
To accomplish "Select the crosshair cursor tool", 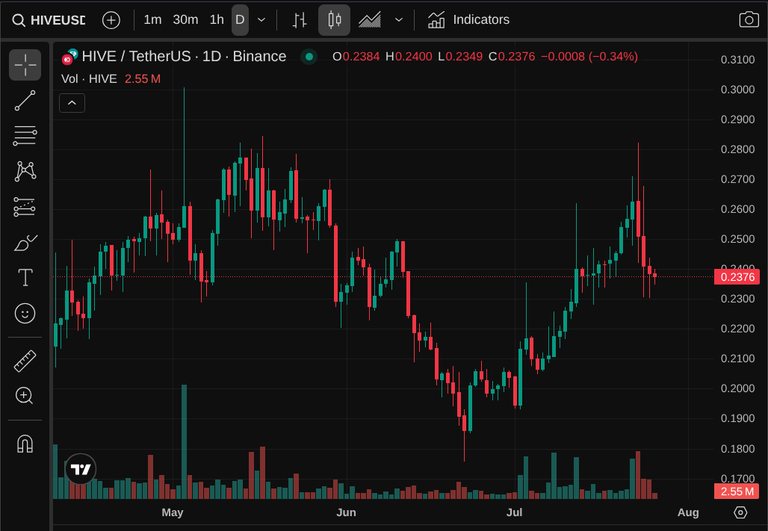I will point(25,65).
